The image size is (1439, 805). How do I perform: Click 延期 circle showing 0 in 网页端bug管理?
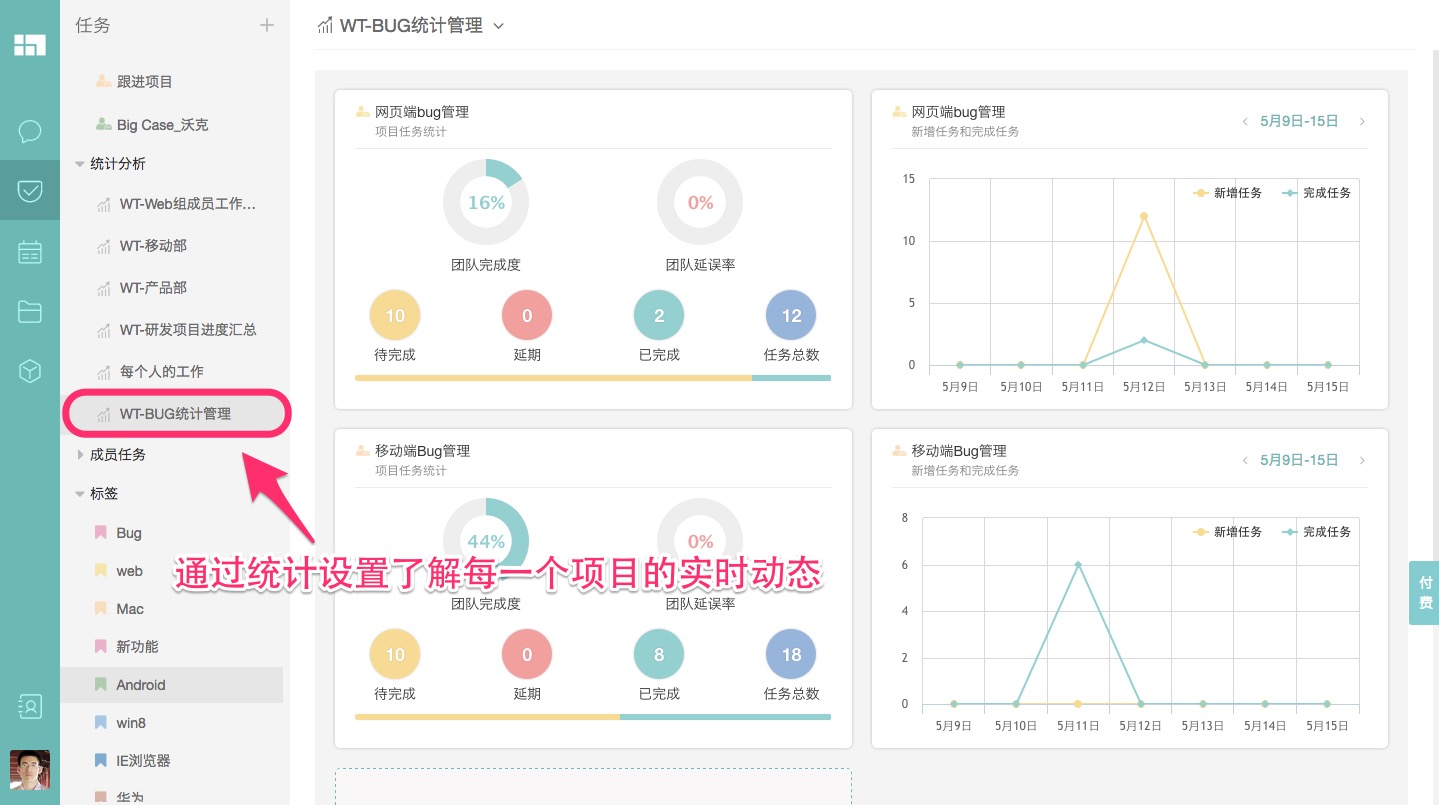527,316
